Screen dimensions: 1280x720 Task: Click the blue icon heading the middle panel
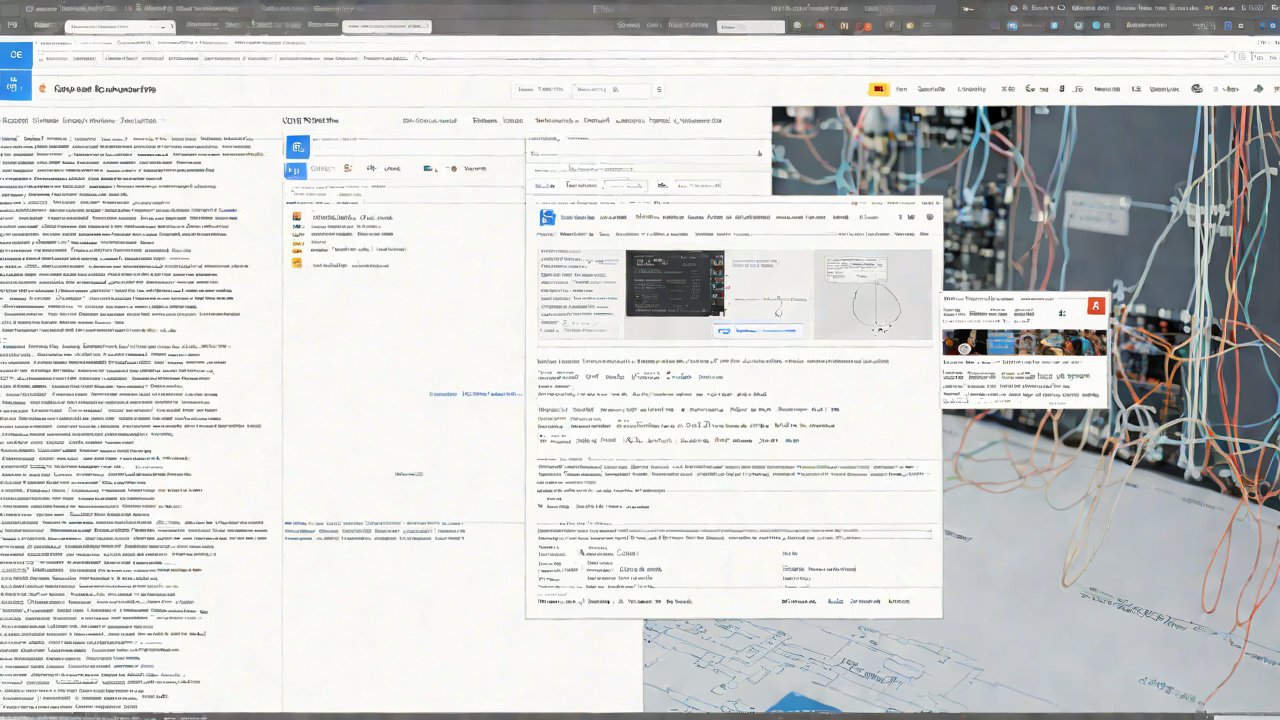click(297, 147)
